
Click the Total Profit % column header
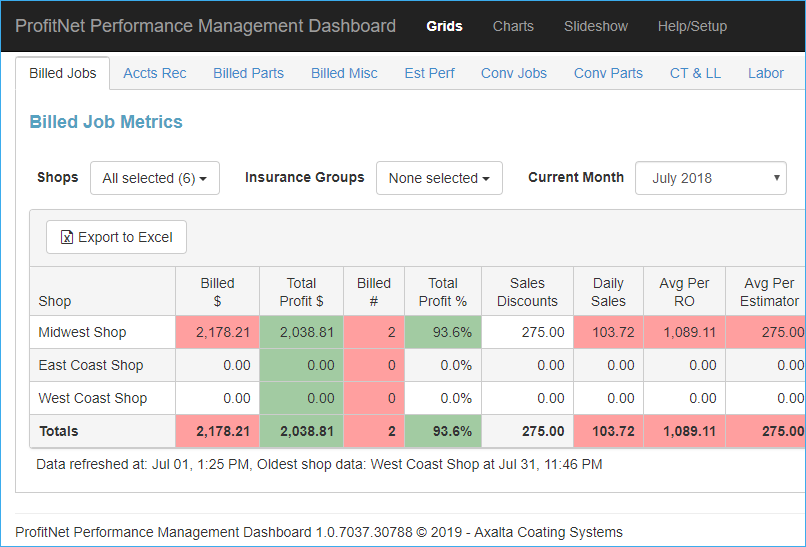443,292
